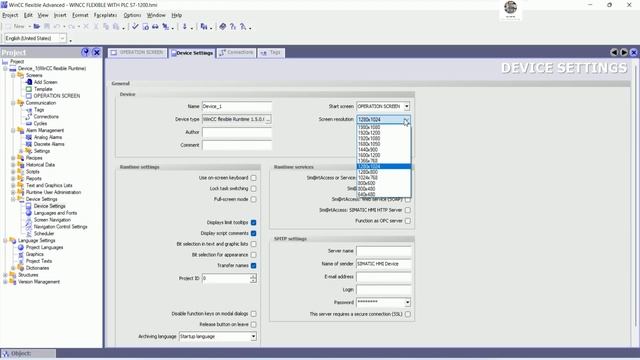Open Cycles in the project tree

pos(40,123)
